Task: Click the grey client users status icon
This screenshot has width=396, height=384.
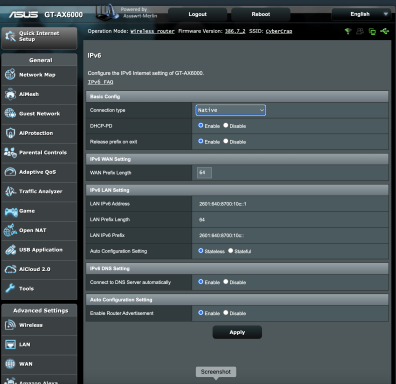Action: pos(360,31)
